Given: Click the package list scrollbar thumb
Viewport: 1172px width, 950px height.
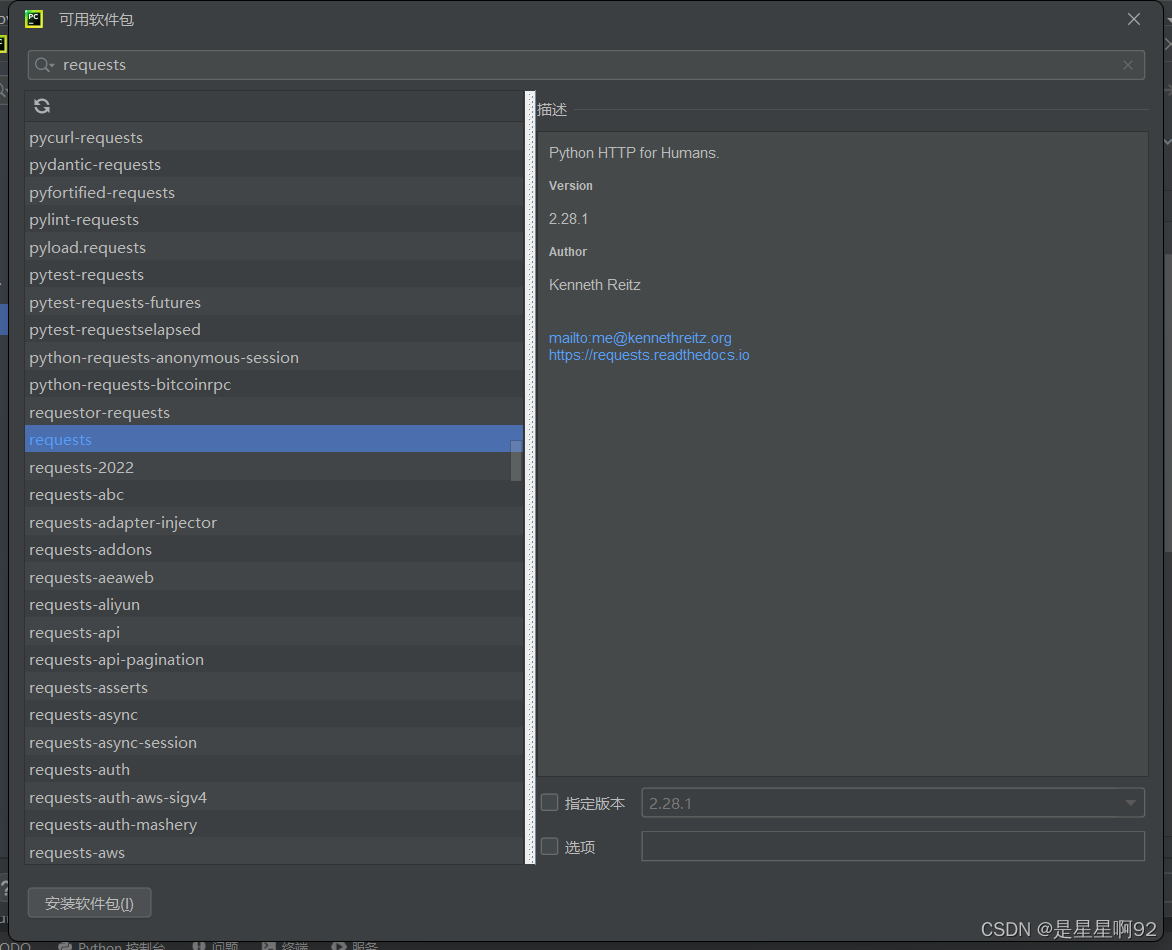Looking at the screenshot, I should tap(516, 460).
